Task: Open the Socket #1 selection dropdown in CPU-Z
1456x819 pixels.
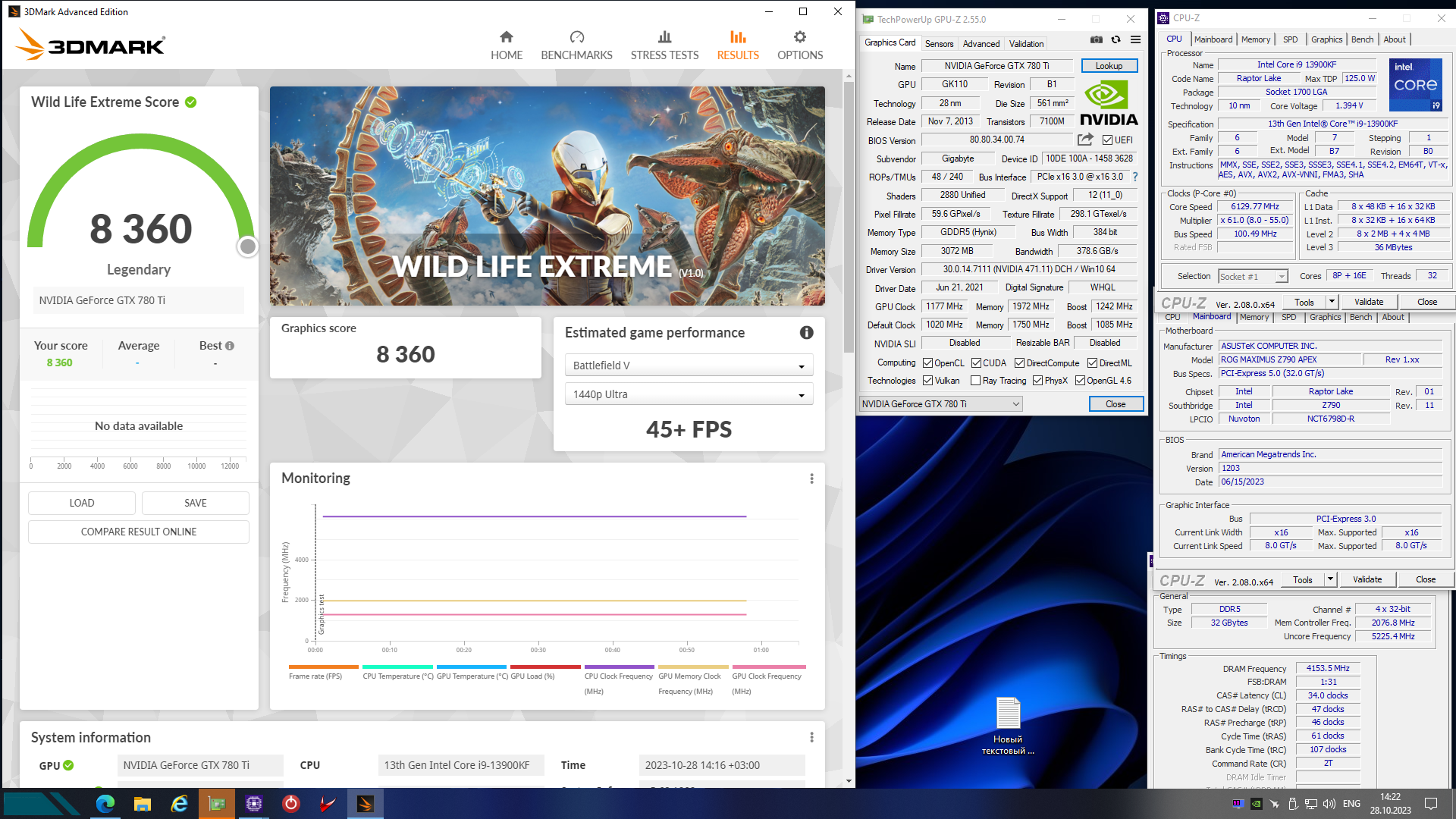Action: click(x=1253, y=277)
